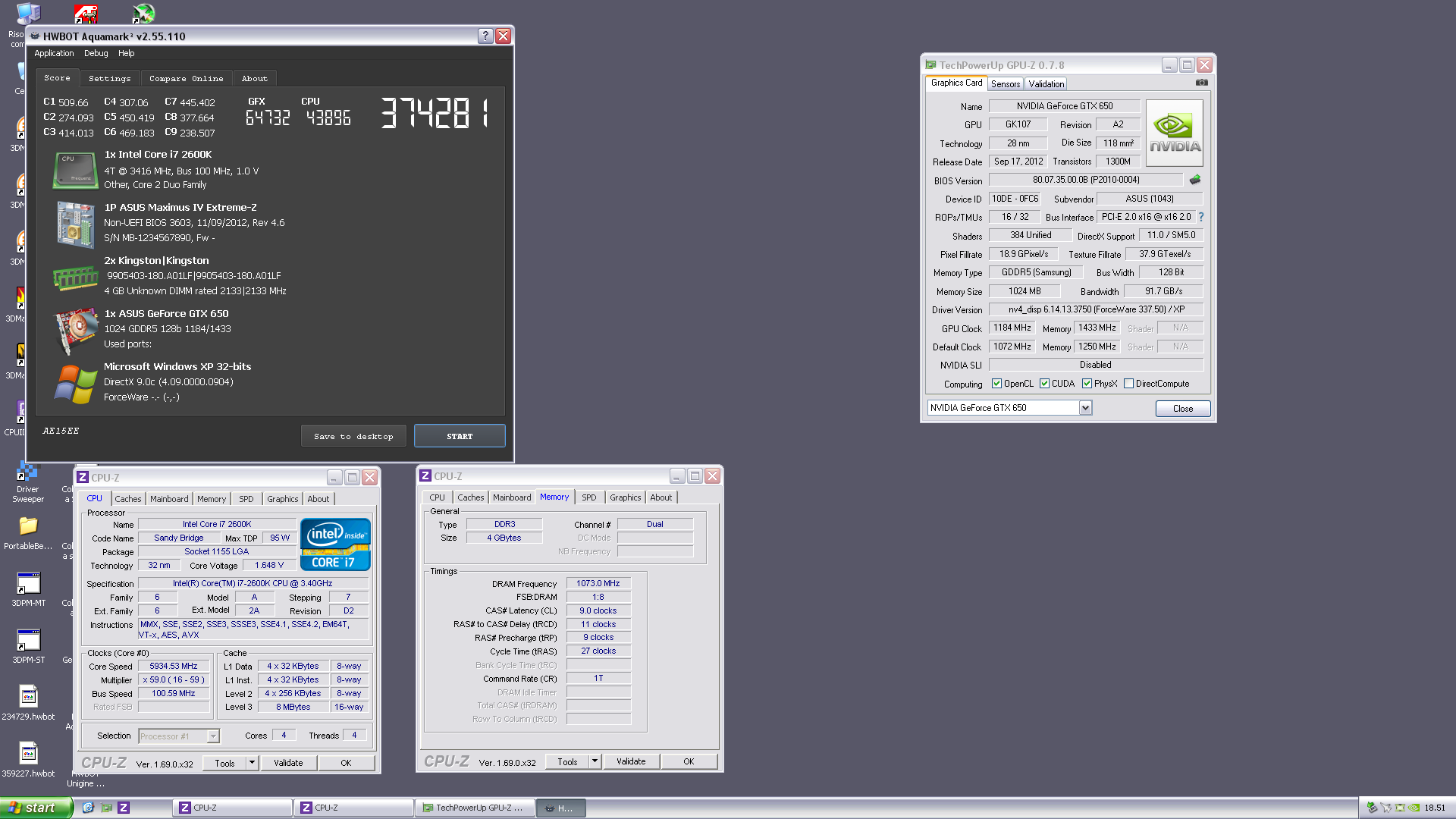The height and width of the screenshot is (819, 1456).
Task: Click the GPU-Z screenshot camera icon
Action: (x=1201, y=83)
